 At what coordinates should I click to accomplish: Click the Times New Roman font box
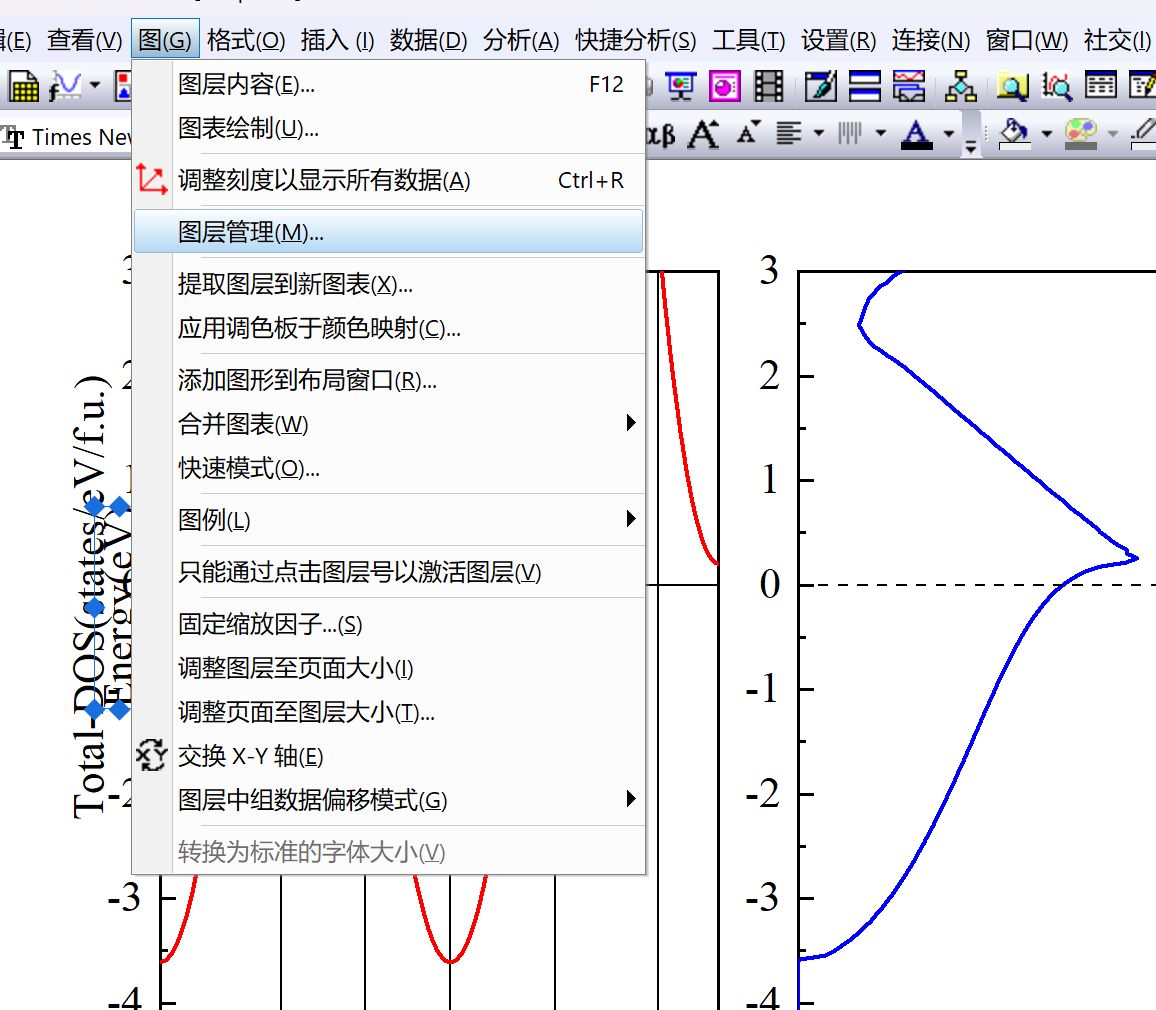point(80,137)
